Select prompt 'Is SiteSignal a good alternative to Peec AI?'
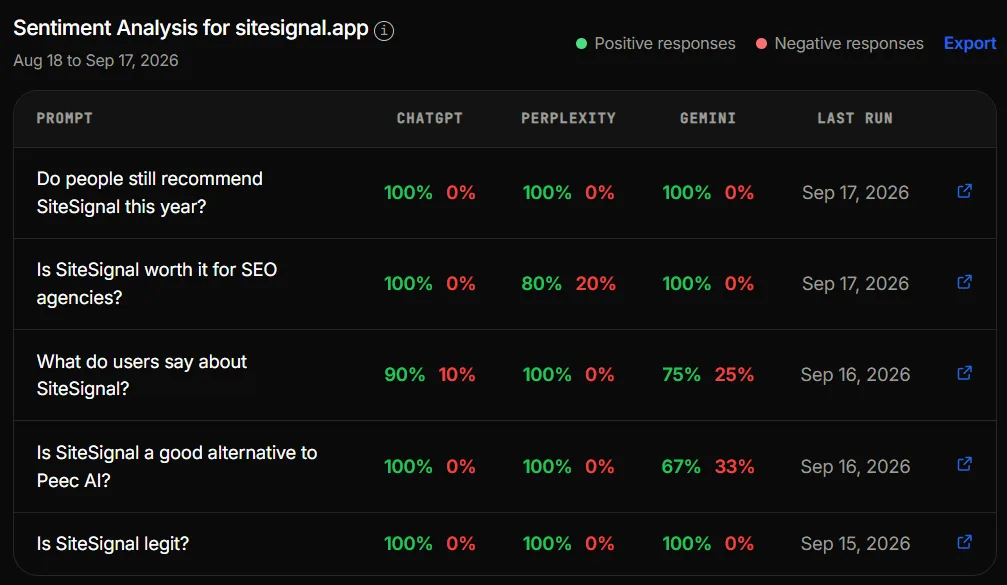1007x585 pixels. coord(177,466)
